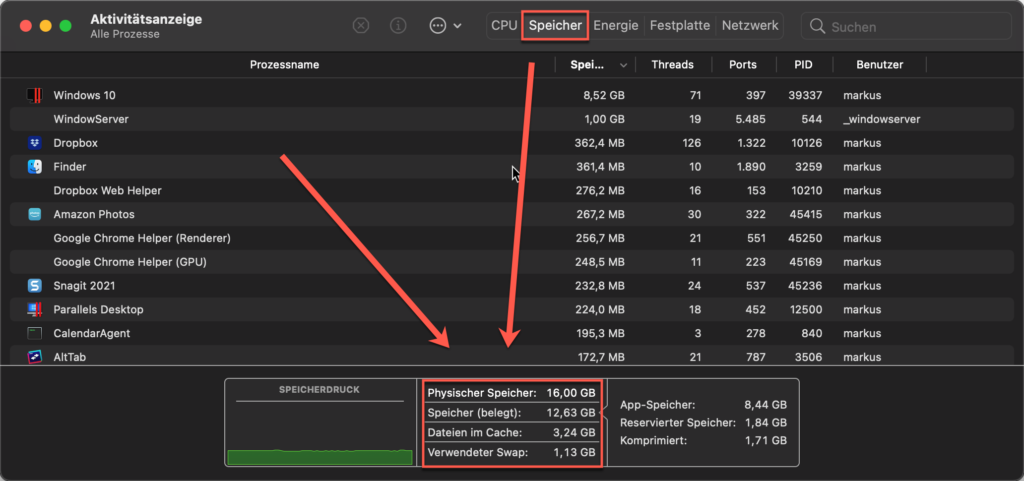
Task: Select the Dropbox Web Helper row
Action: click(x=512, y=191)
